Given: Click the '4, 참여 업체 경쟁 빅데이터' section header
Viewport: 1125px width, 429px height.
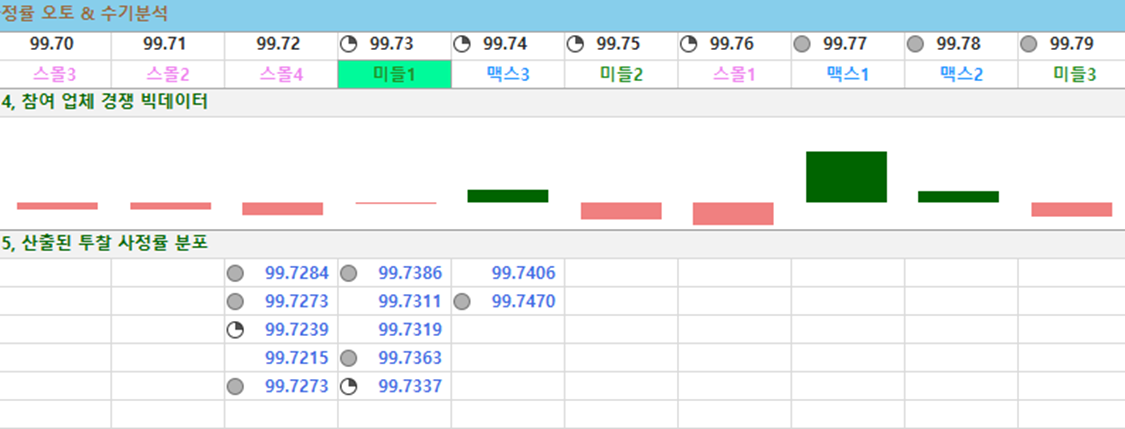Looking at the screenshot, I should [105, 103].
